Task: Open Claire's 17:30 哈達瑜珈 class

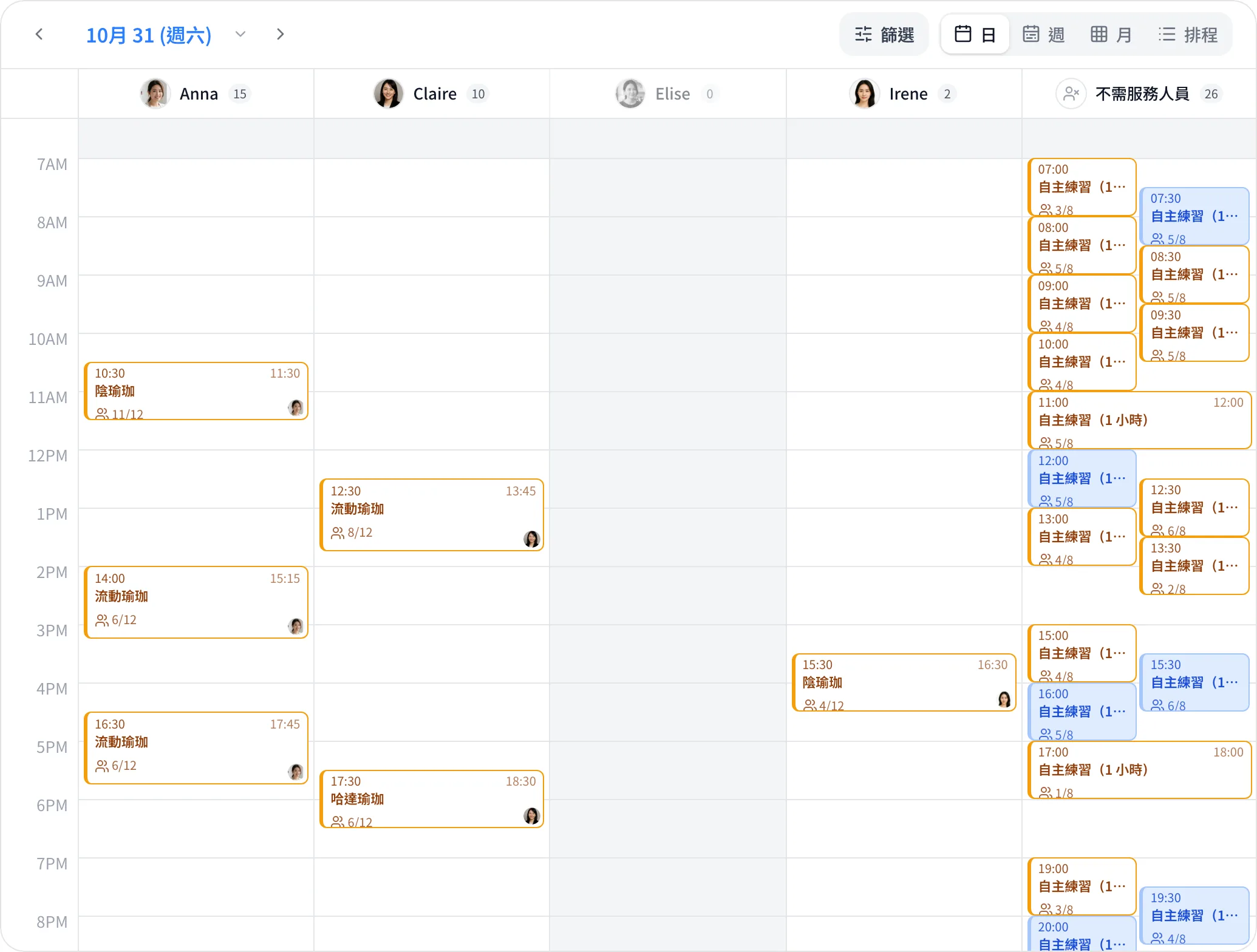Action: 432,799
